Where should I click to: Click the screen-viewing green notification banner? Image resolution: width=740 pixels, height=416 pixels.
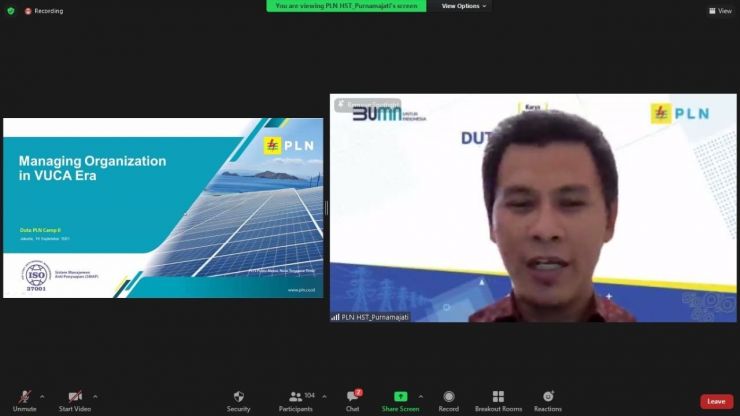click(346, 6)
